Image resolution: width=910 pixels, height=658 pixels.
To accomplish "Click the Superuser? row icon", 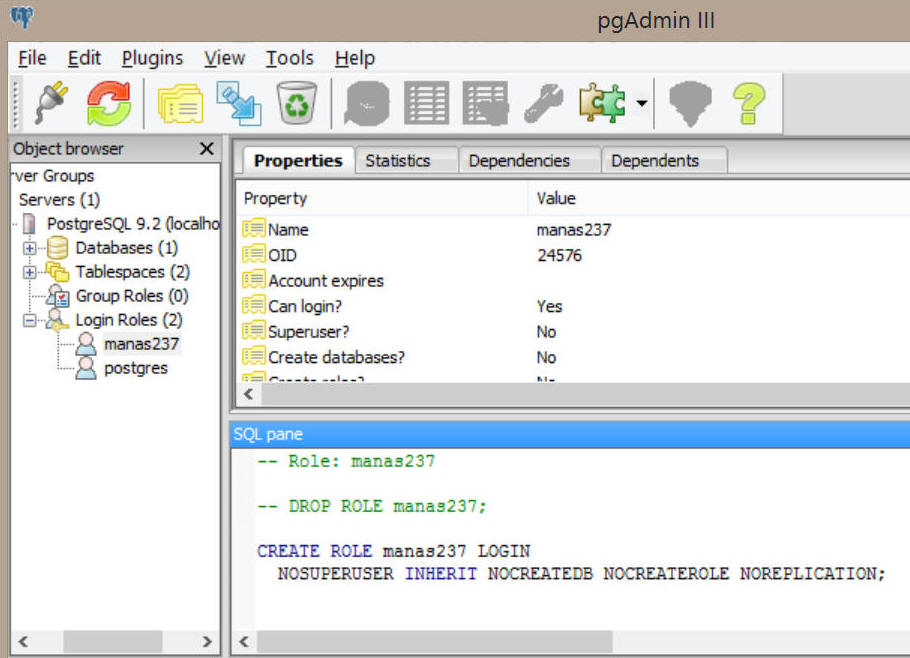I will coord(254,330).
